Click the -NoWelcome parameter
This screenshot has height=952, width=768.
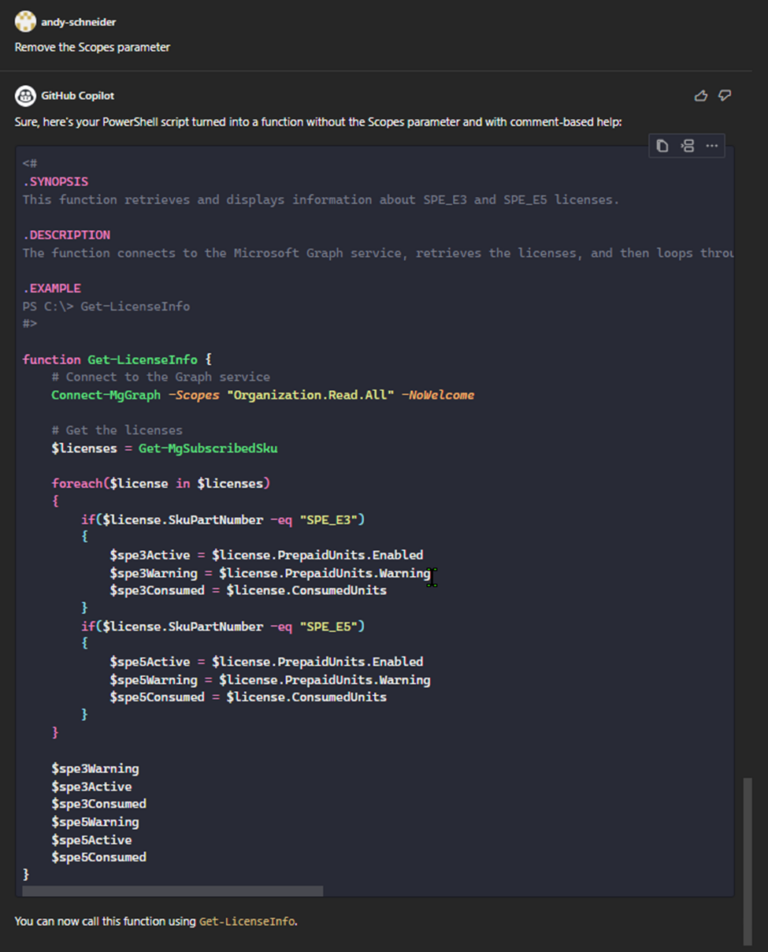click(438, 395)
